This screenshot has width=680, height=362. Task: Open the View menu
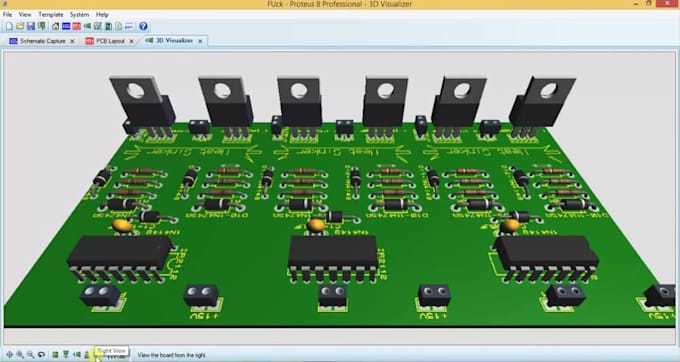[25, 14]
